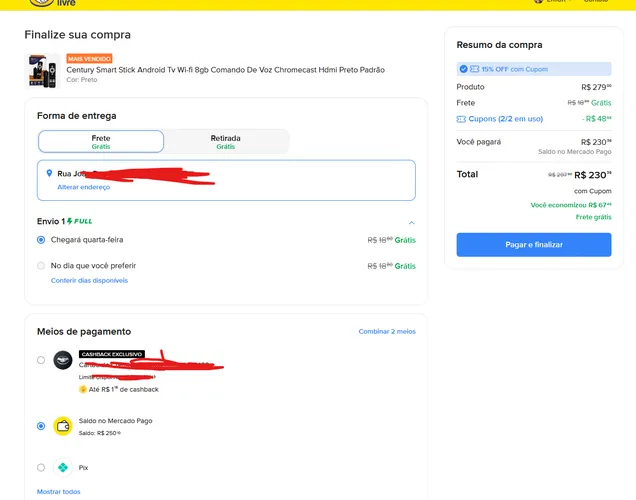The width and height of the screenshot is (636, 500).
Task: Click the Mercado Pago wallet icon
Action: (x=63, y=426)
